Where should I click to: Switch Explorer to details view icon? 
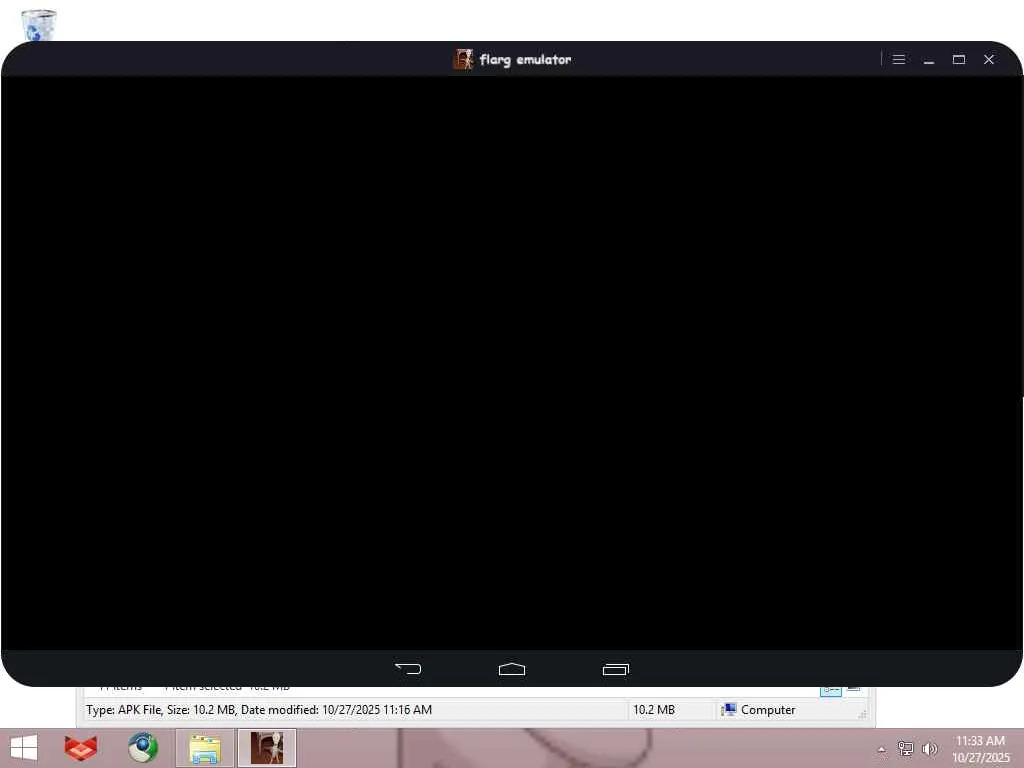[x=831, y=690]
